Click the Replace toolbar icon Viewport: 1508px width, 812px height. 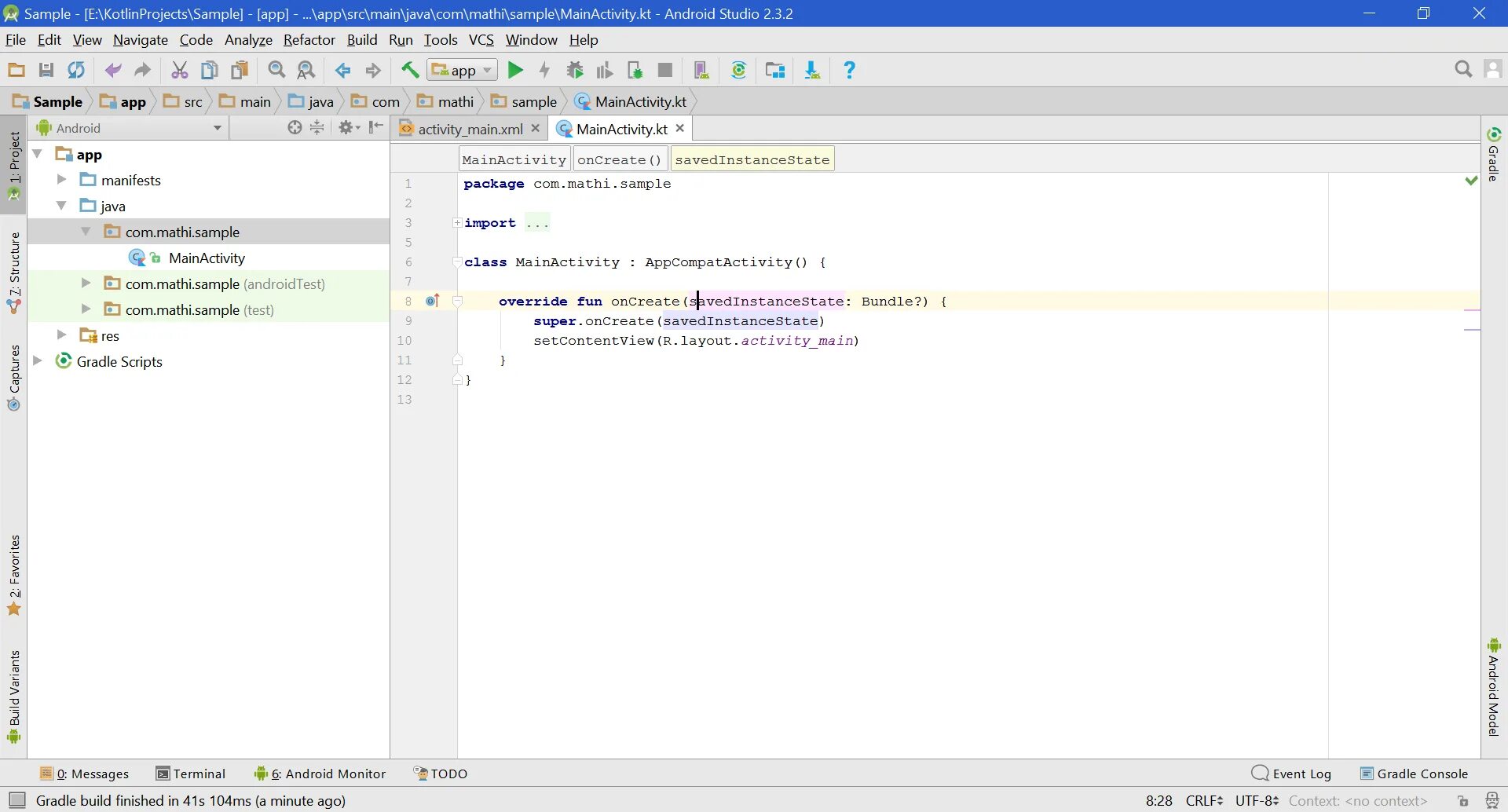(x=306, y=71)
